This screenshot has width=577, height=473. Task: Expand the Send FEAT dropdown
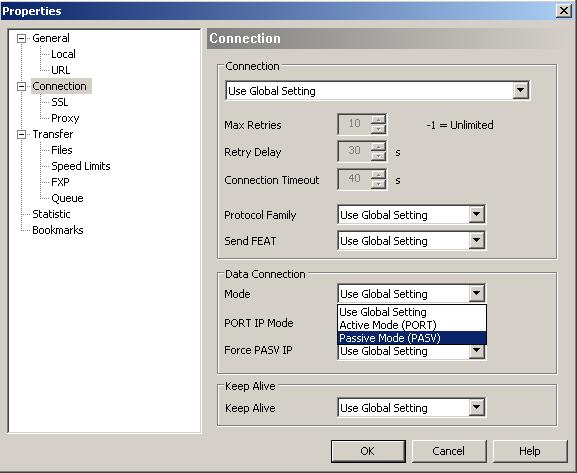click(x=477, y=240)
